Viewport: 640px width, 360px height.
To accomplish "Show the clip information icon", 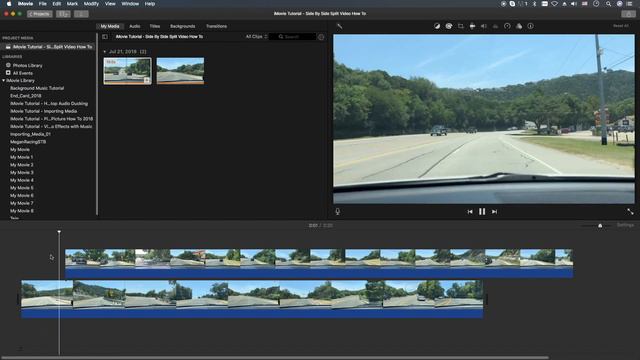I will [x=530, y=26].
